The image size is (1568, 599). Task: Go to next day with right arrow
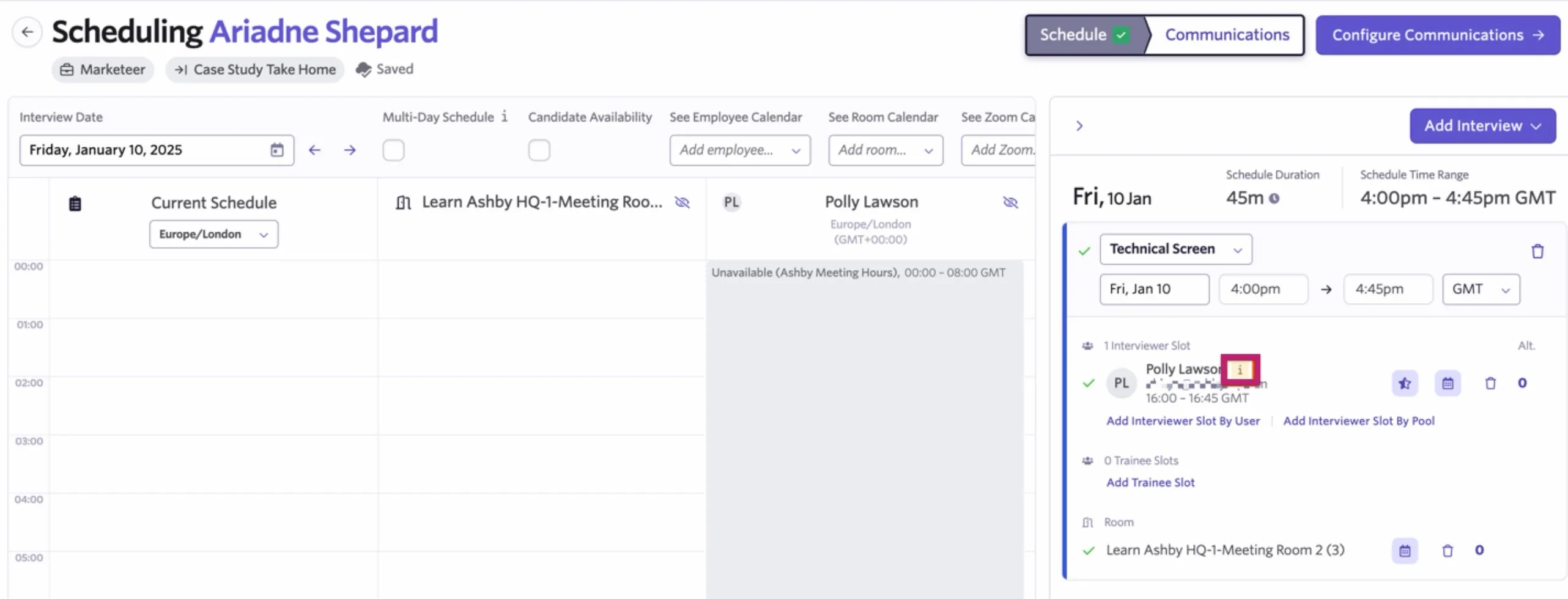tap(350, 150)
